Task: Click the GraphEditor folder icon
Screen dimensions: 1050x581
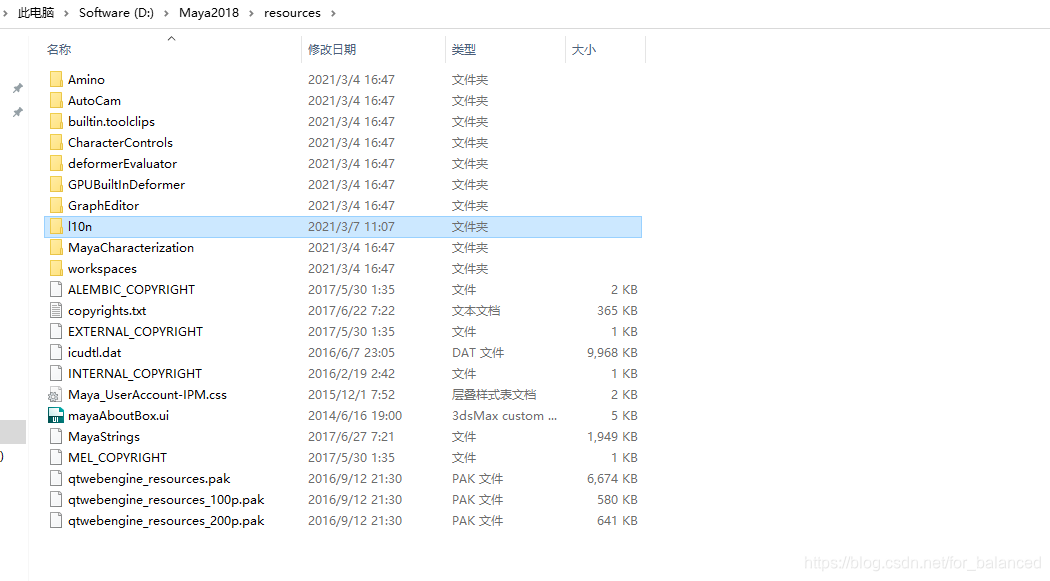Action: point(56,205)
